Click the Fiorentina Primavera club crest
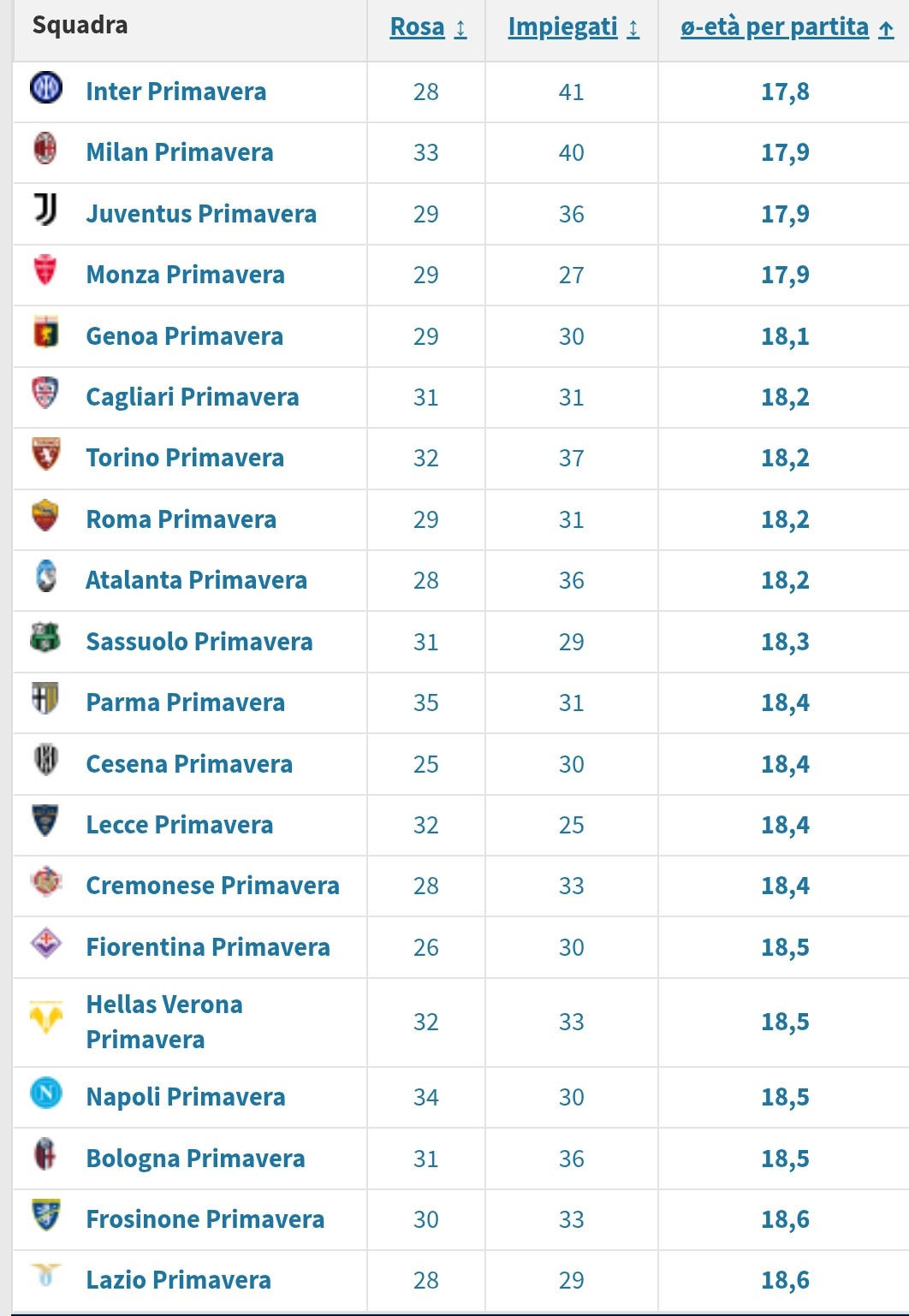 [46, 944]
